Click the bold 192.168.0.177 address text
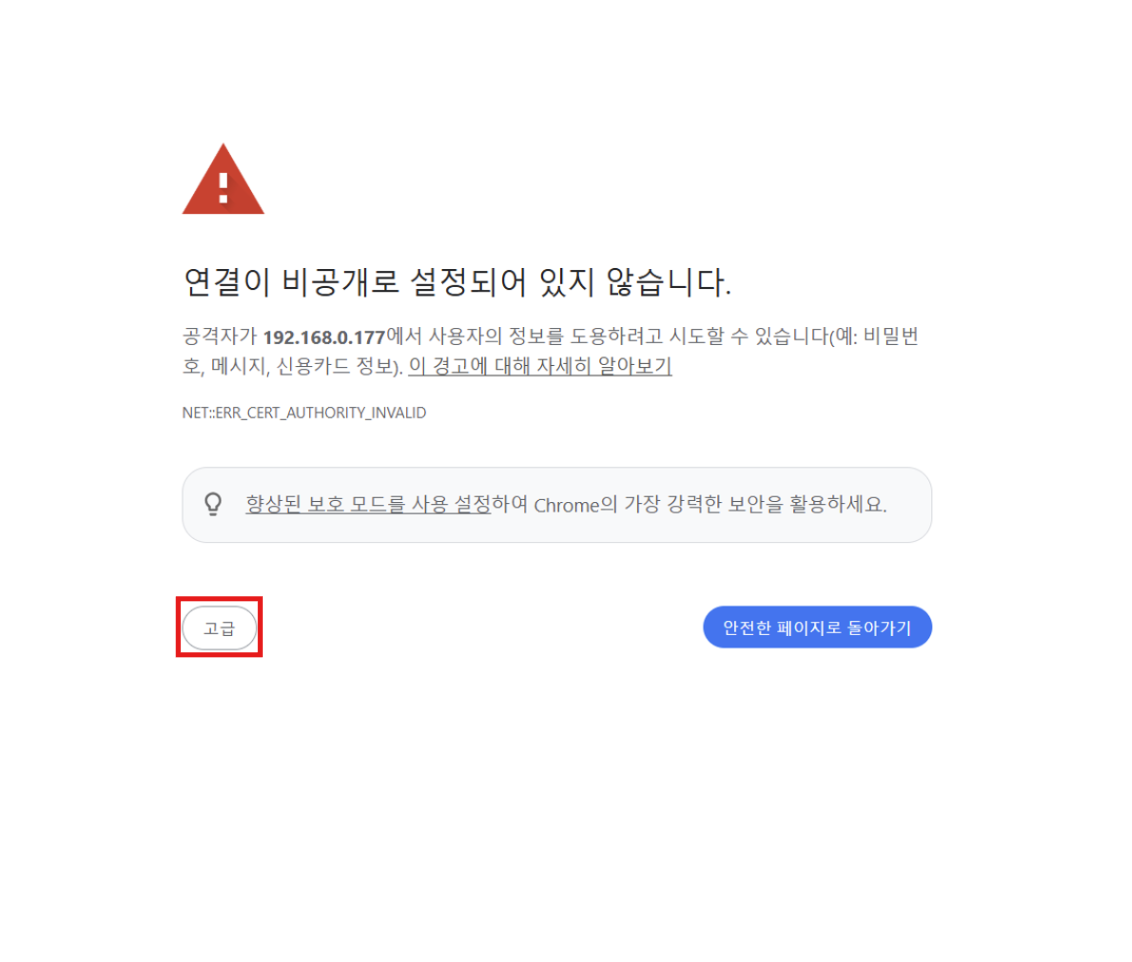Screen dimensions: 1132x962 [x=324, y=337]
